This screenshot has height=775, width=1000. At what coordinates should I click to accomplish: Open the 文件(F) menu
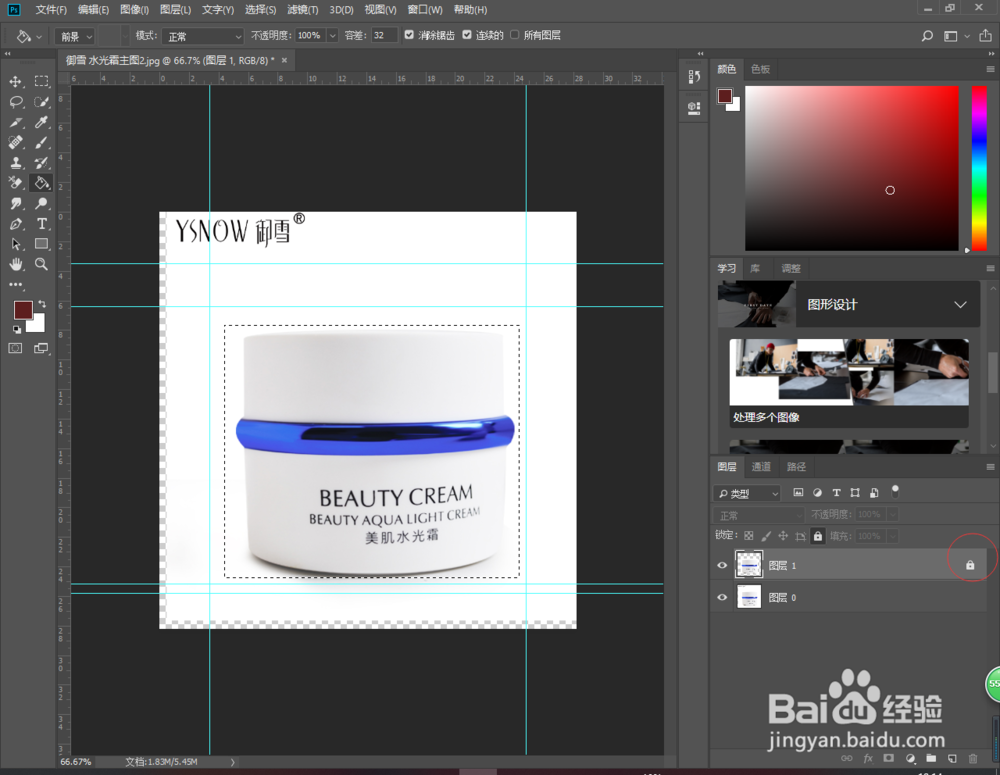point(51,10)
